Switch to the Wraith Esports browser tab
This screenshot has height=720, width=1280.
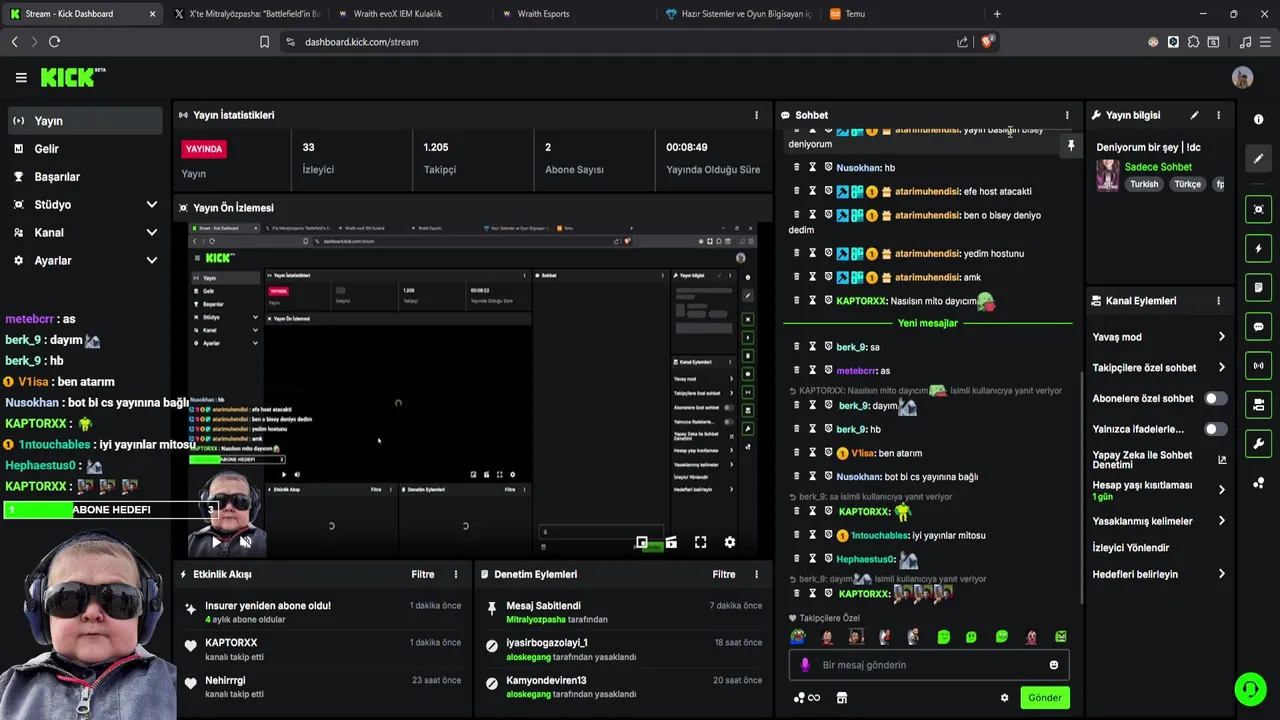pos(573,14)
